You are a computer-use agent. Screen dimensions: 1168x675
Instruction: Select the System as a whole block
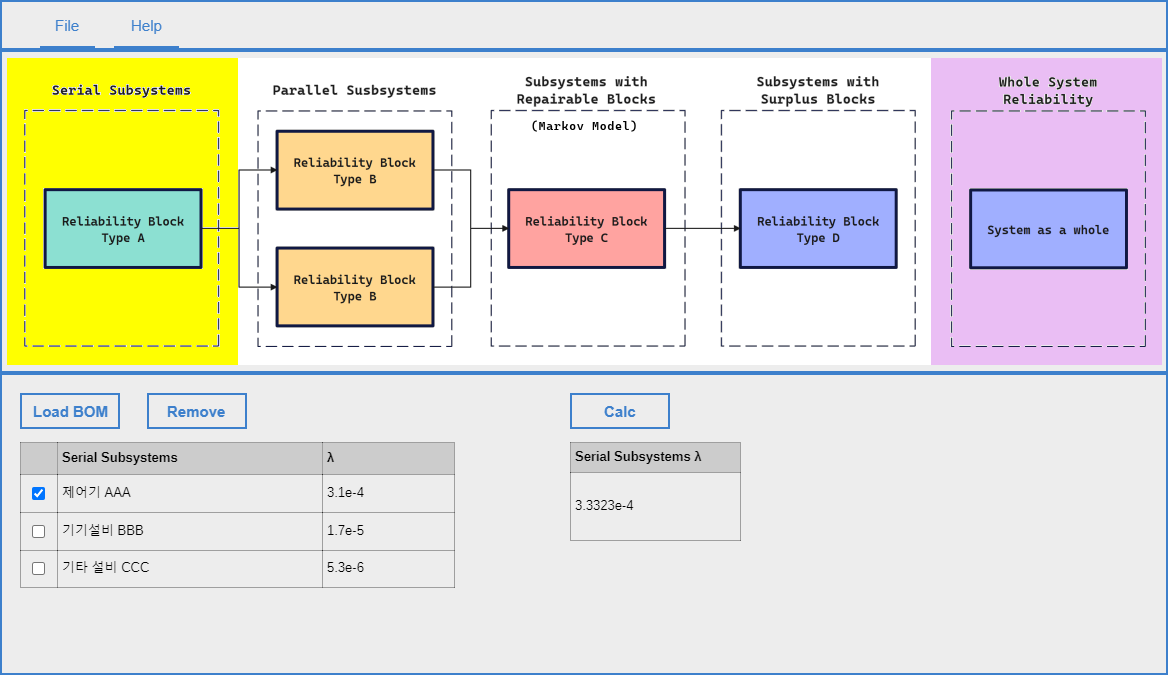point(1048,229)
